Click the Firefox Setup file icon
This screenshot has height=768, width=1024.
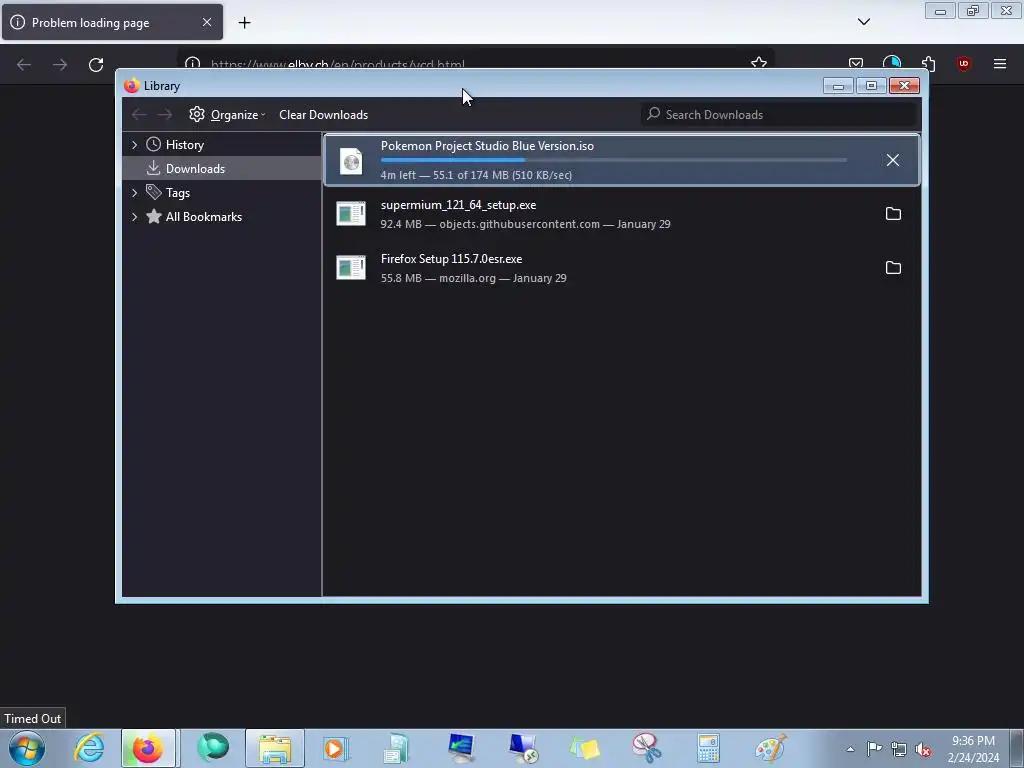[x=351, y=268]
